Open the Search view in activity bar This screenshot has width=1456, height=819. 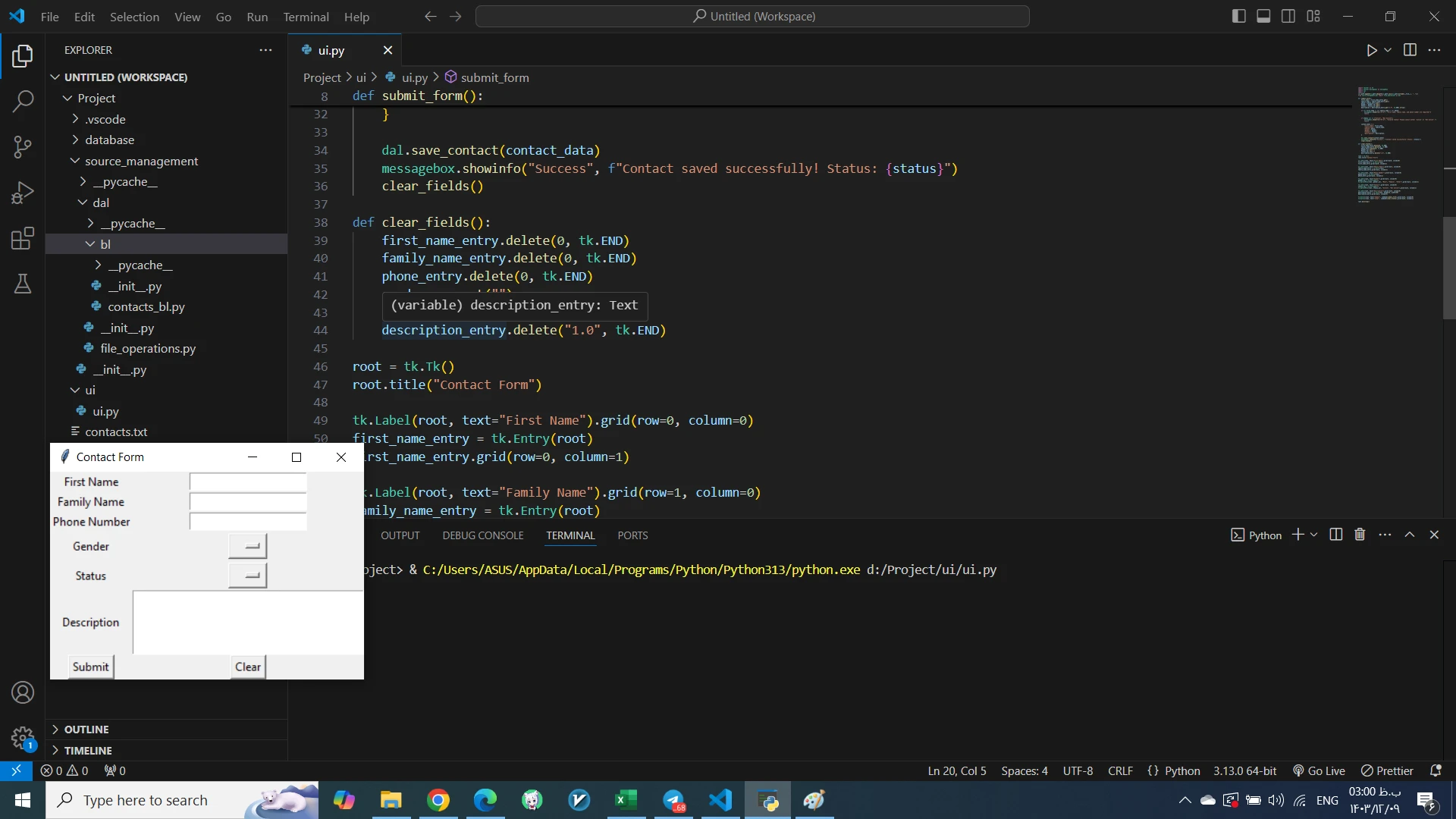point(23,101)
